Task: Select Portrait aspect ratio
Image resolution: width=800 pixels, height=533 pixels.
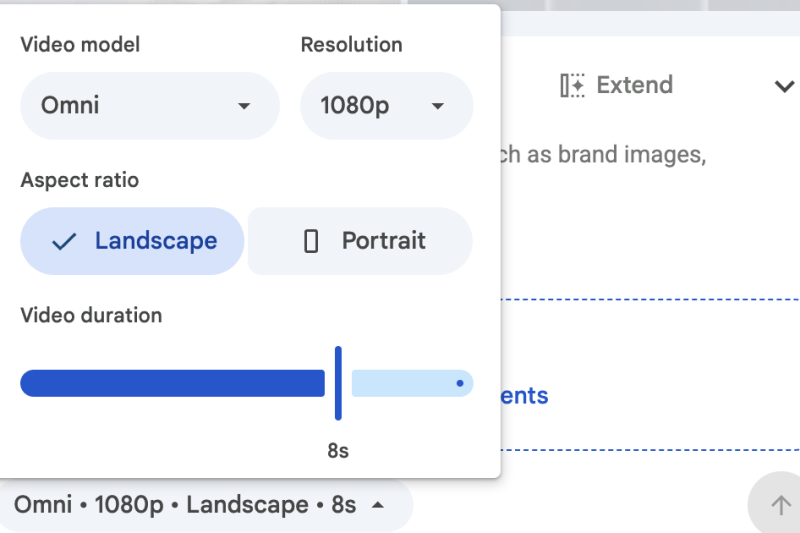Action: coord(360,241)
